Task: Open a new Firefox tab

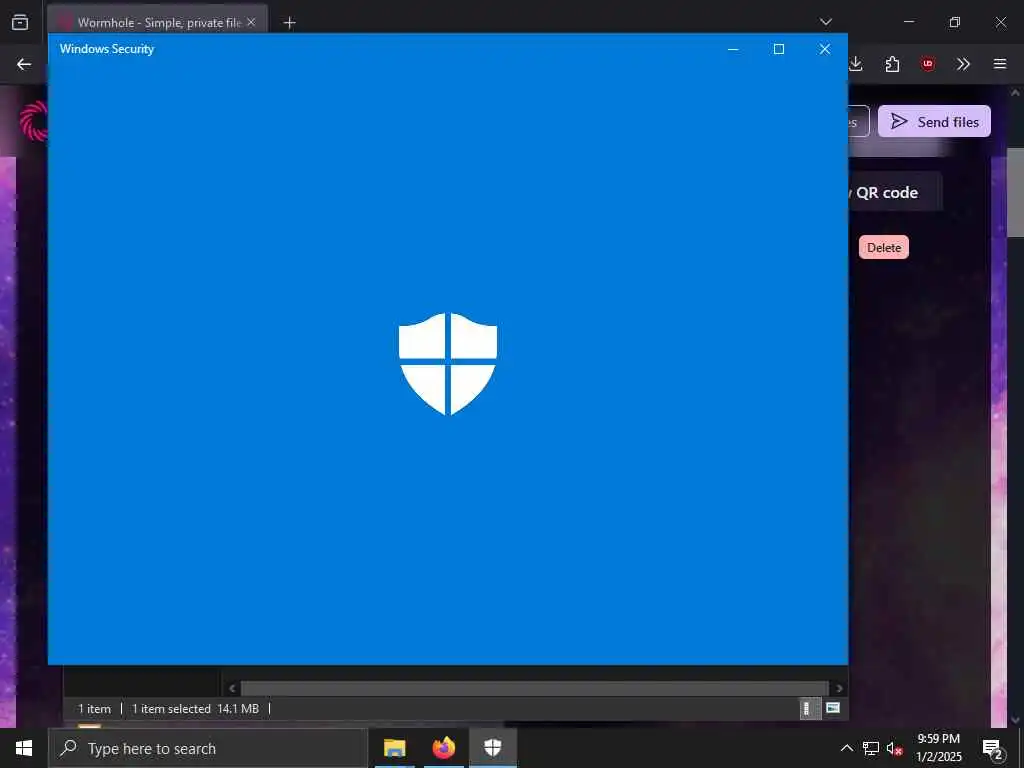Action: point(289,23)
